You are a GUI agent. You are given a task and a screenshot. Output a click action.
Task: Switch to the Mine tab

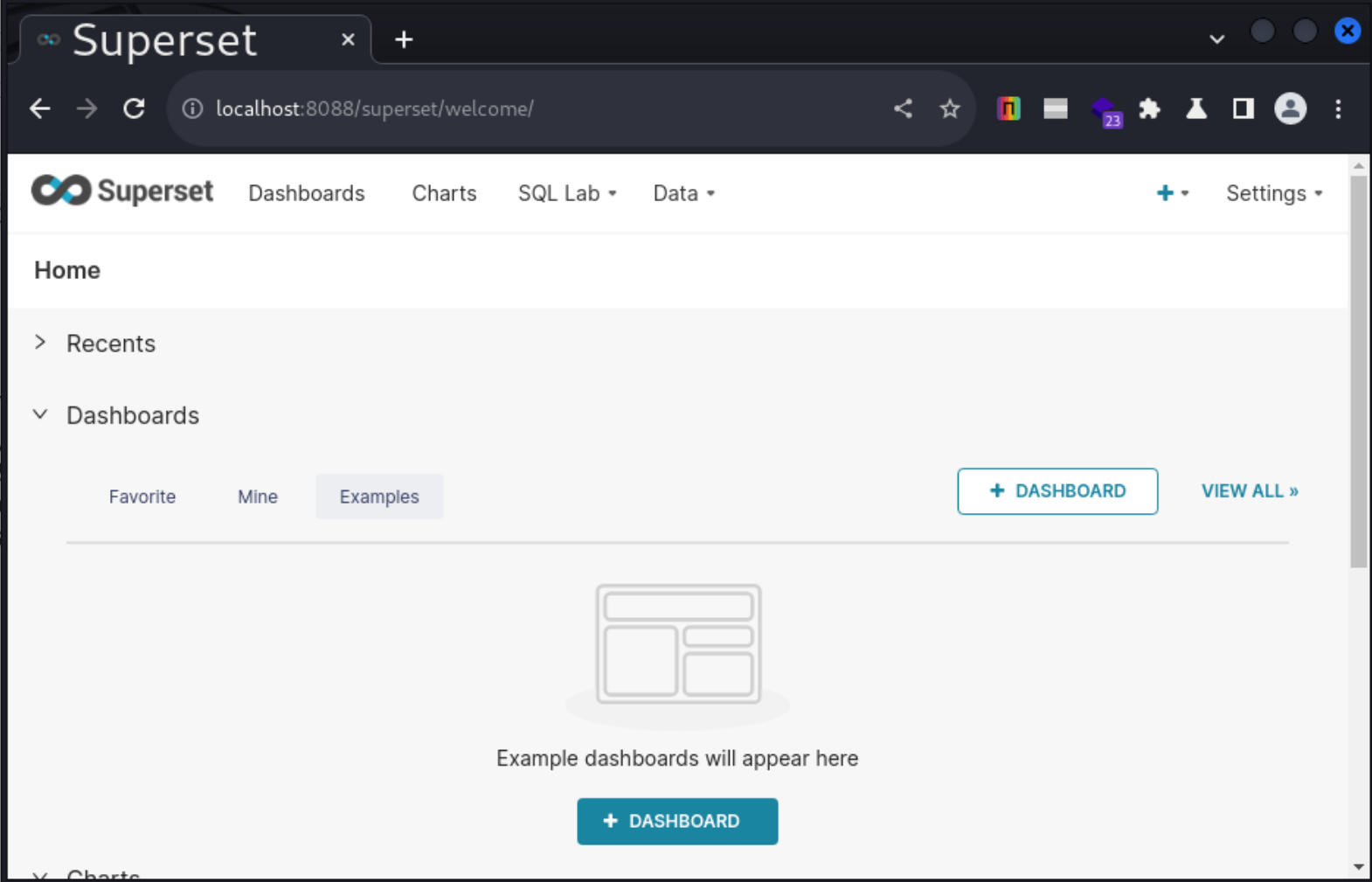click(258, 497)
